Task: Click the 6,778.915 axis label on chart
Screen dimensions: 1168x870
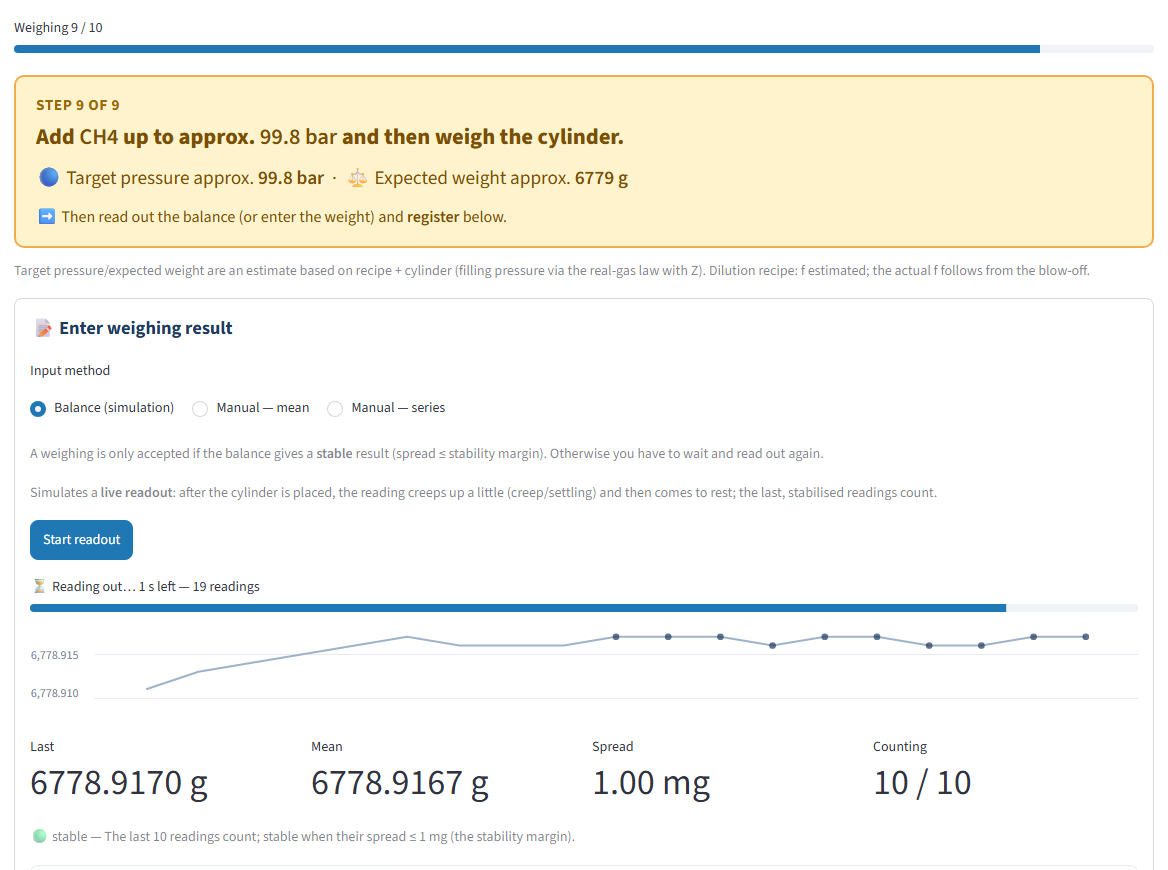Action: coord(54,655)
